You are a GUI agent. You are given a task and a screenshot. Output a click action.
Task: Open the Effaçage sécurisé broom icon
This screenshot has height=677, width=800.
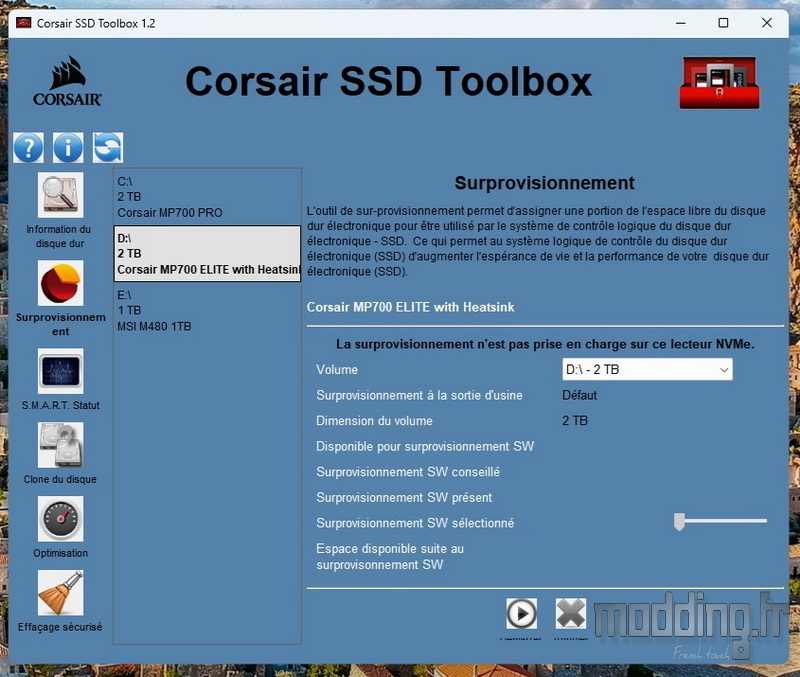tap(60, 593)
